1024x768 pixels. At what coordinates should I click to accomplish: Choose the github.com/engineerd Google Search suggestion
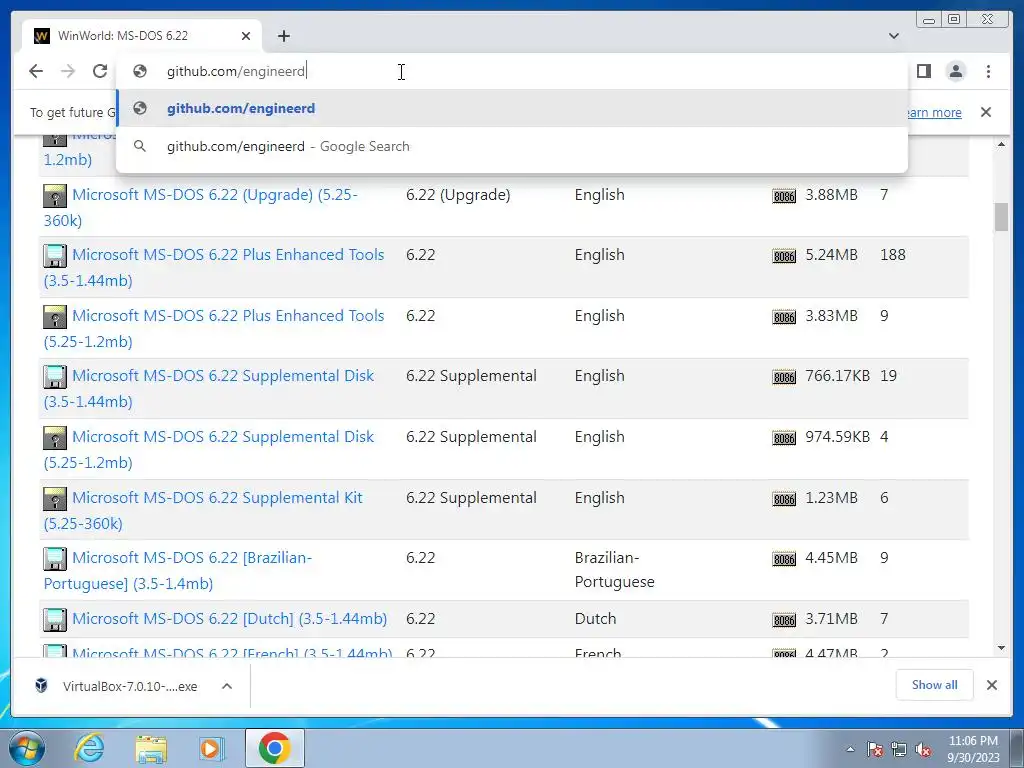click(512, 146)
